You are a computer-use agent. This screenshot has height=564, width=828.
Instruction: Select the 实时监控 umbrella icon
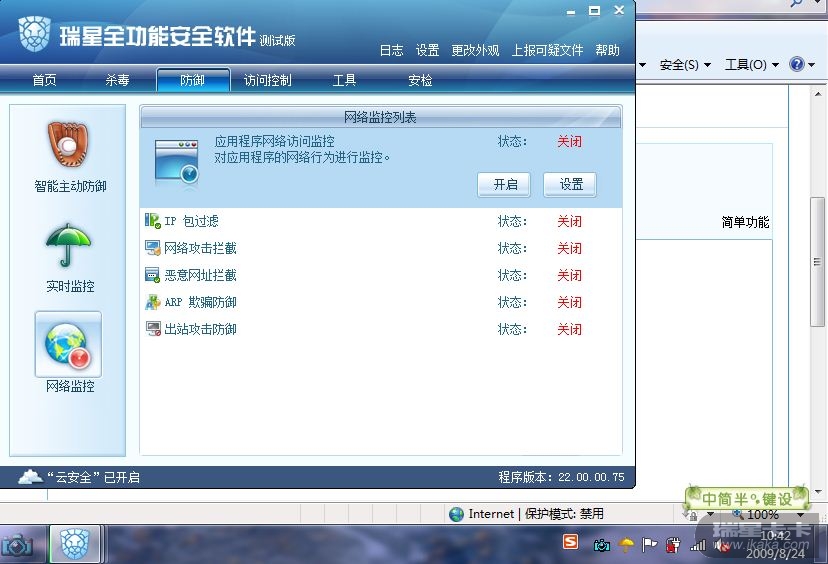click(x=69, y=245)
